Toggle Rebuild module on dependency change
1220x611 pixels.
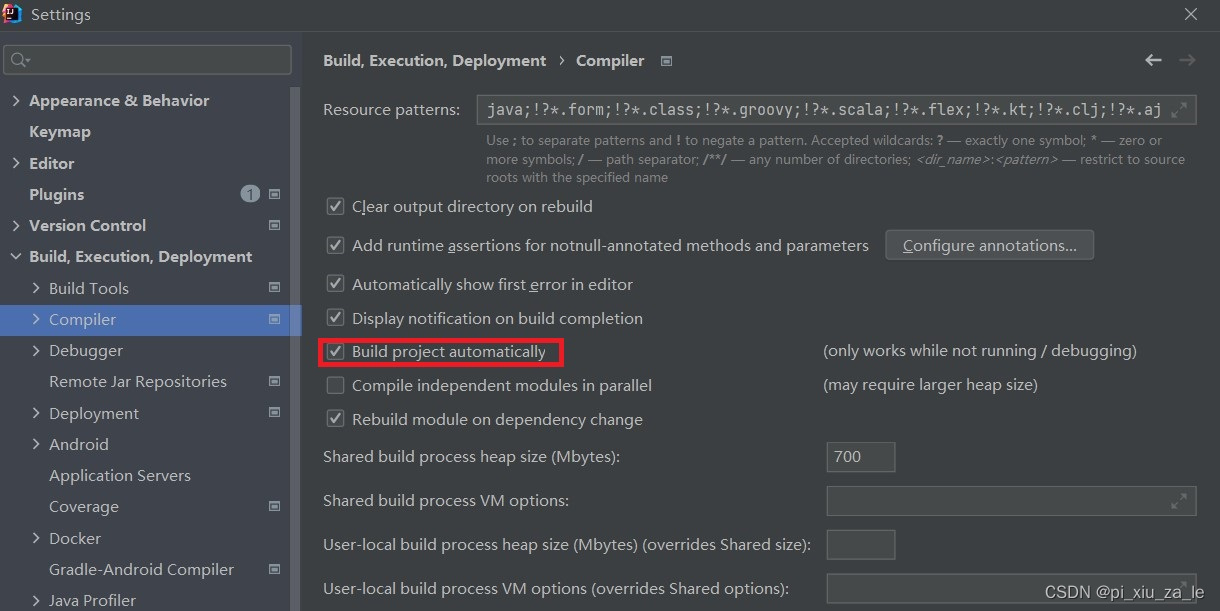(x=336, y=420)
